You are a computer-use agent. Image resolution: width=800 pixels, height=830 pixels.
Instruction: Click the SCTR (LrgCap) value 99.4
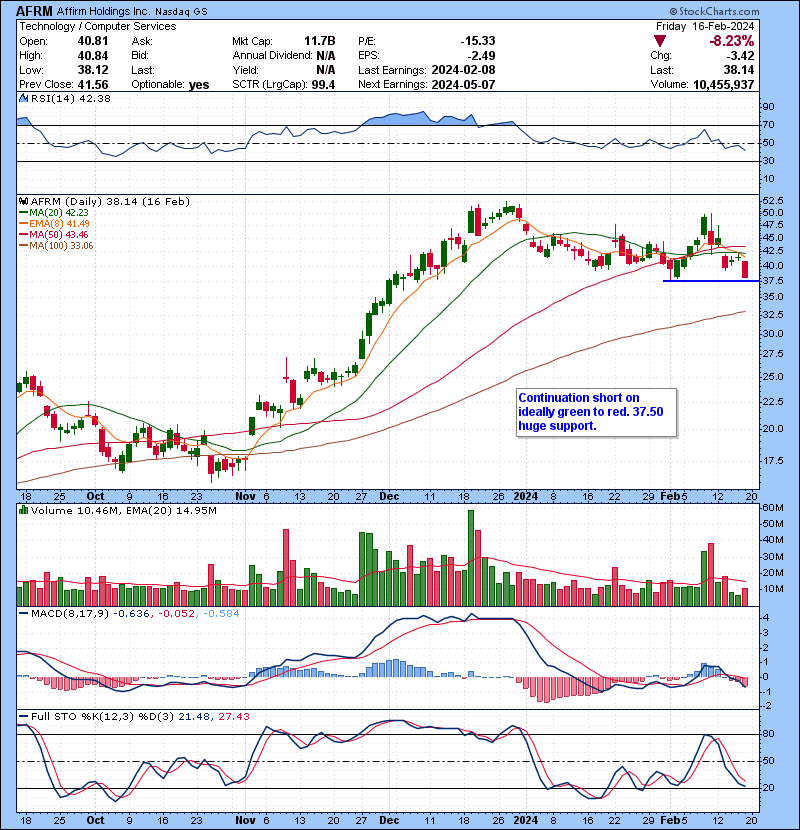click(x=323, y=85)
